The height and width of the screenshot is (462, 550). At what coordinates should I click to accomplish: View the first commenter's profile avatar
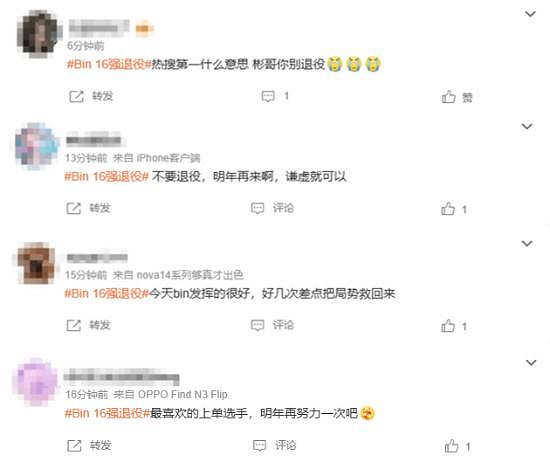click(x=39, y=33)
